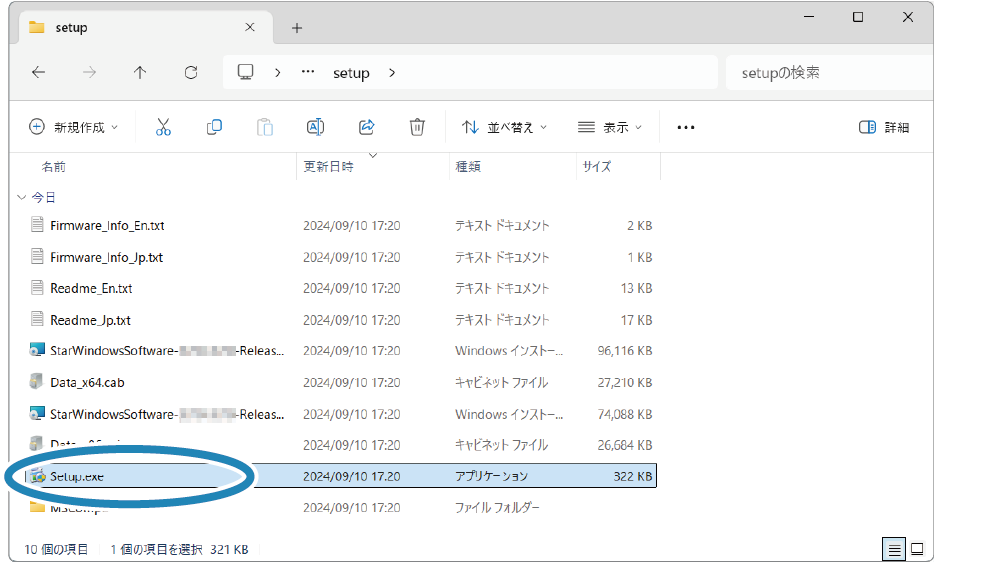Click the Delete trash can icon

pyautogui.click(x=417, y=127)
